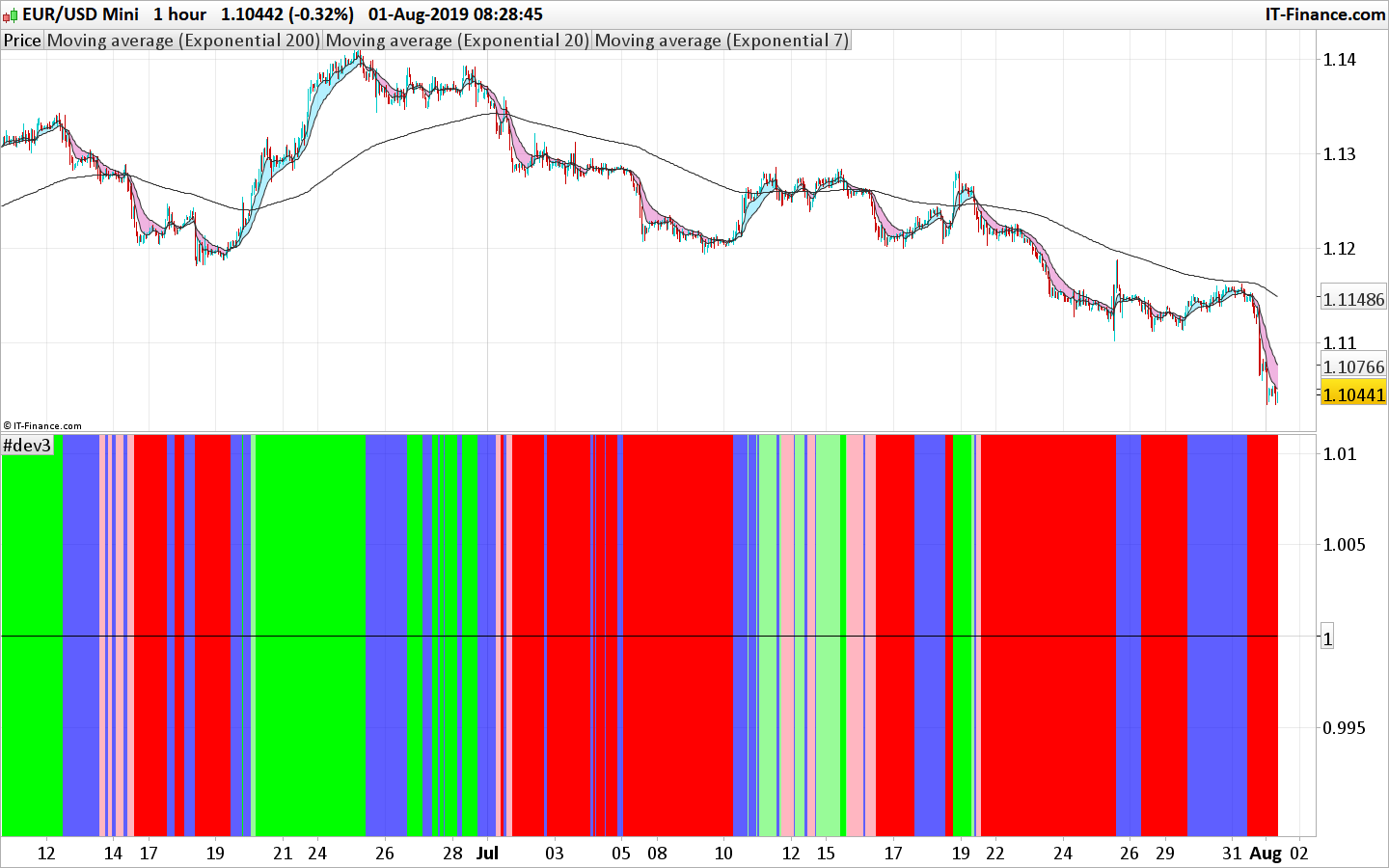Click the 1.005 indicator axis label
Viewport: 1389px width, 868px height.
pyautogui.click(x=1345, y=545)
